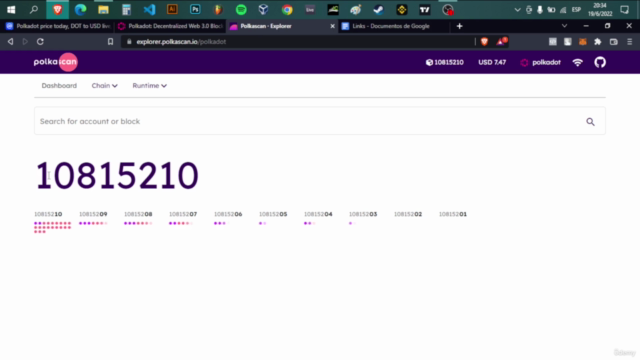The image size is (640, 360).
Task: Open TradingView from taskbar
Action: [x=424, y=9]
